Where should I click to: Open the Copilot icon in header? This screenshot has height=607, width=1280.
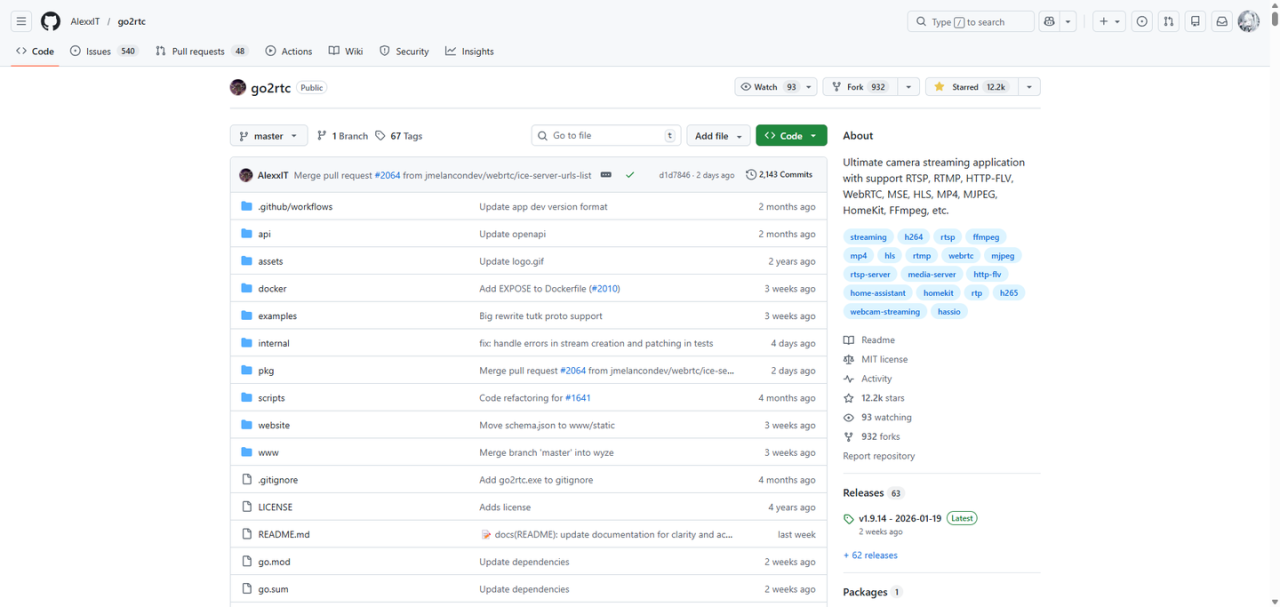tap(1049, 22)
